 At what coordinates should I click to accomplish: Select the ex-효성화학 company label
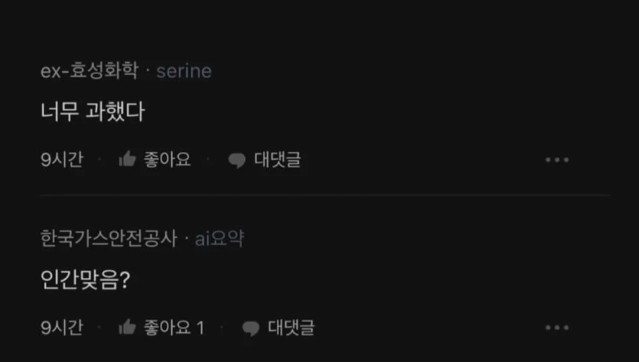pos(89,71)
